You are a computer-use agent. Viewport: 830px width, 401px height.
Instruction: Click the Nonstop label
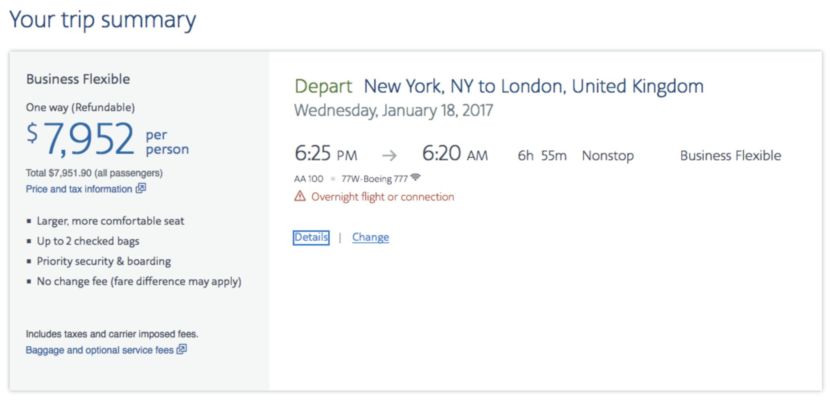[x=608, y=156]
